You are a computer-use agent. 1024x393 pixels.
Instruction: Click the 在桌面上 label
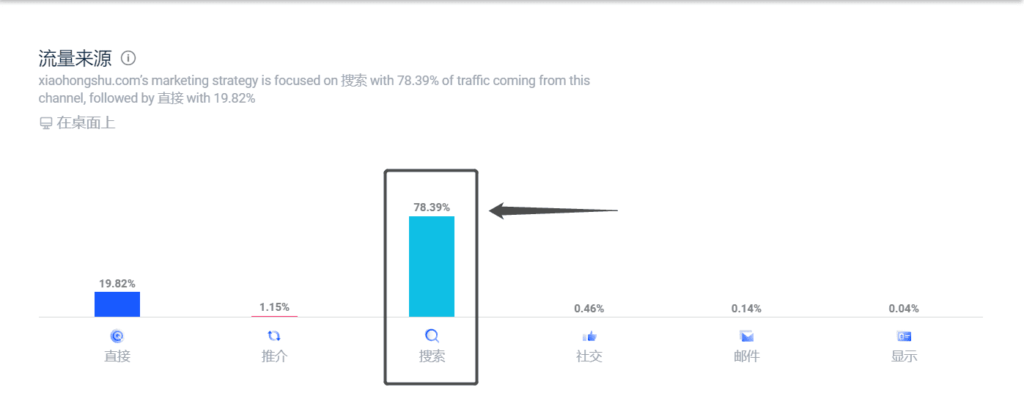tap(86, 123)
